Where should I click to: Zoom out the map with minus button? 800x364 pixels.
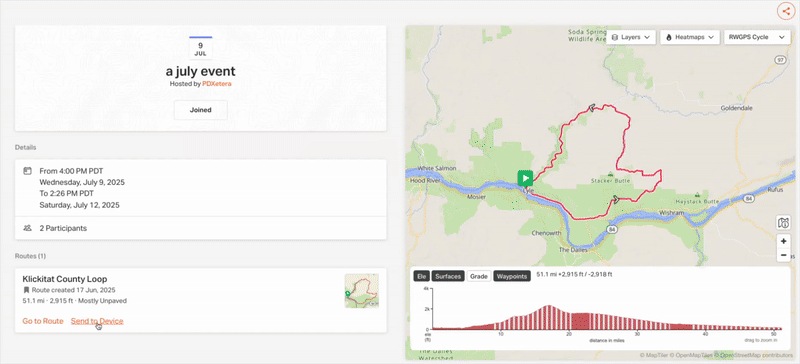tap(784, 255)
